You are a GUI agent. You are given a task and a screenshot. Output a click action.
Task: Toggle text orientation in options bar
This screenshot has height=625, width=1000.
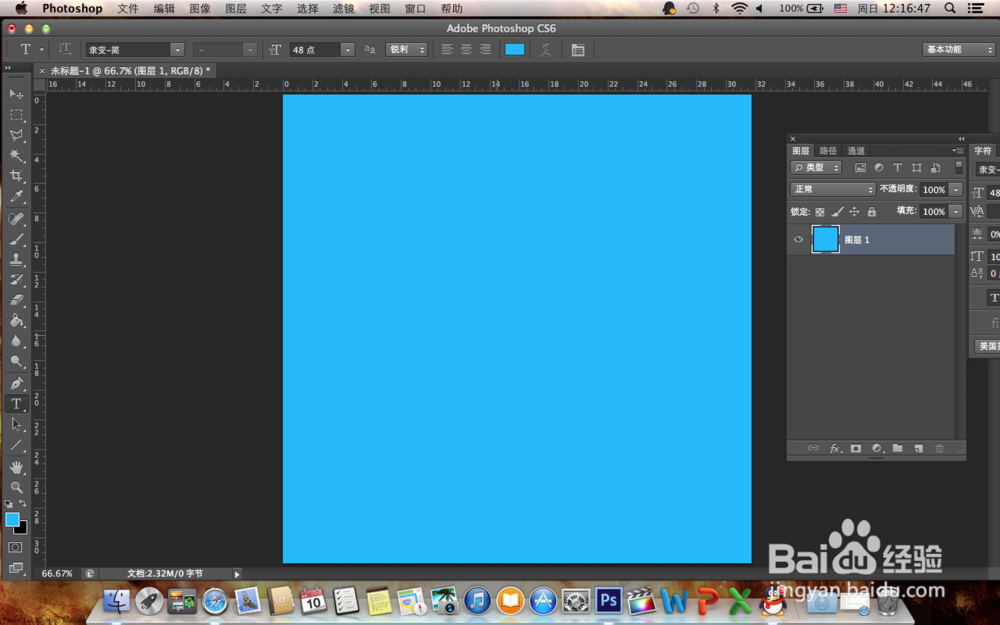point(65,49)
